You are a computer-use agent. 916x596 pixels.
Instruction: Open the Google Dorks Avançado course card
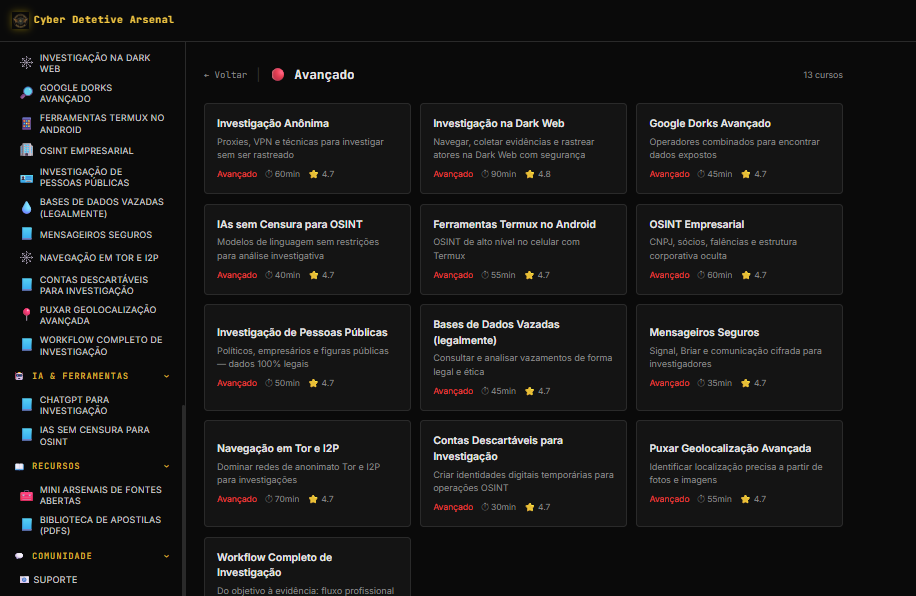click(x=740, y=148)
